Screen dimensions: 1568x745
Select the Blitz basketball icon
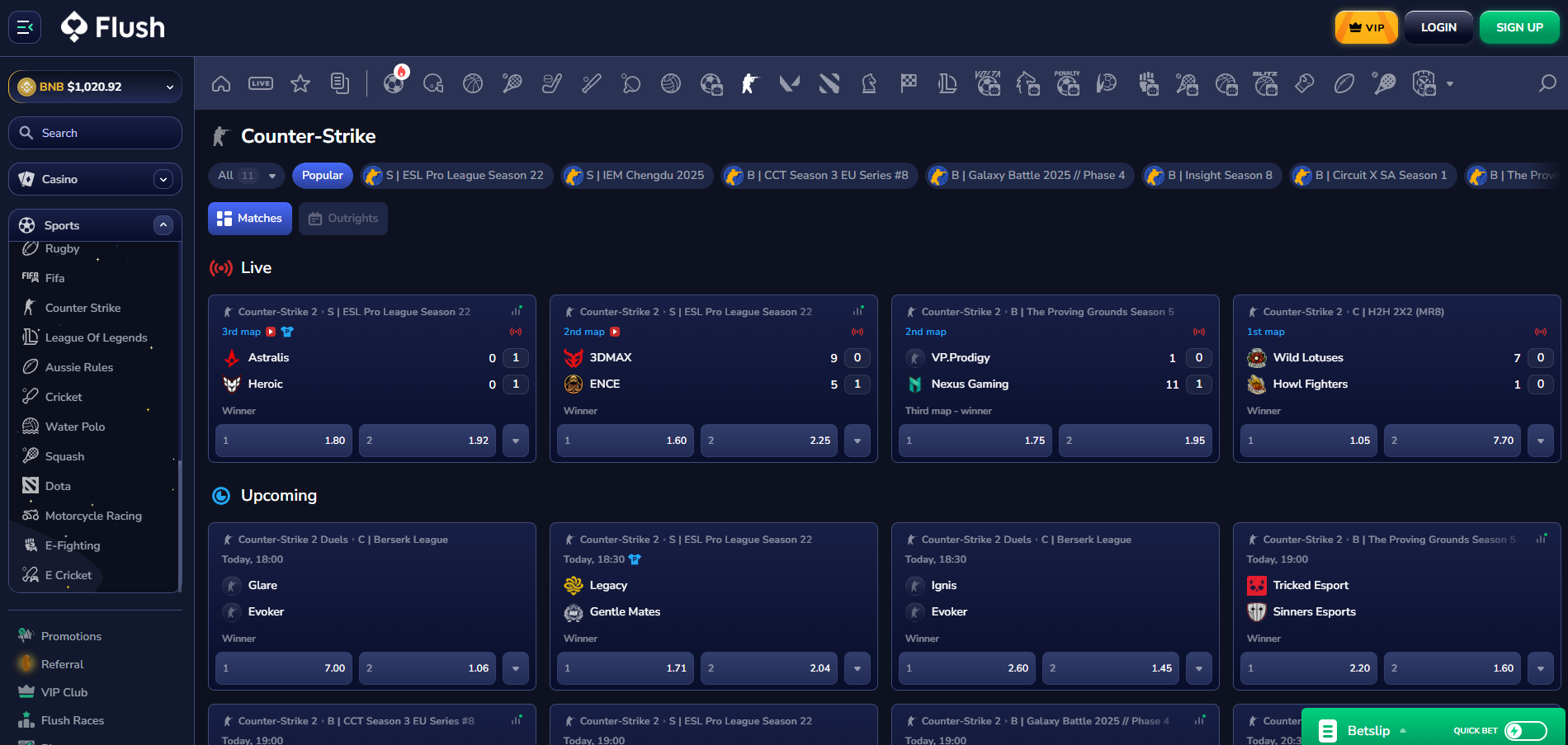pos(1265,83)
